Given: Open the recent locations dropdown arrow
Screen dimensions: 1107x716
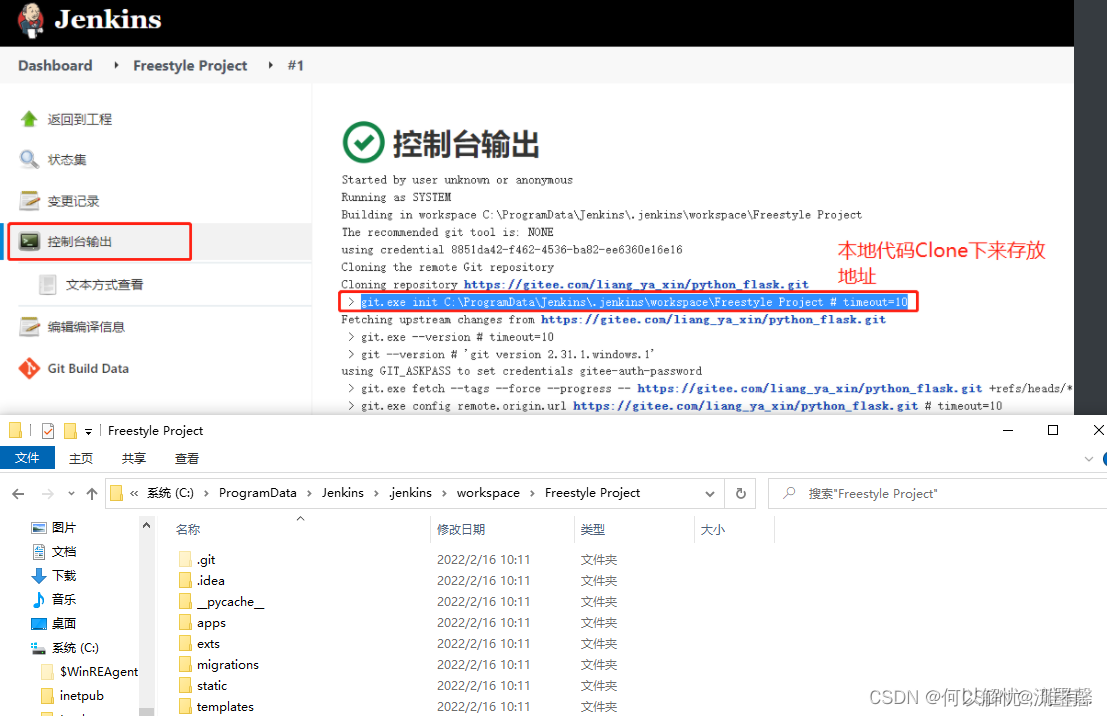Looking at the screenshot, I should pyautogui.click(x=71, y=494).
